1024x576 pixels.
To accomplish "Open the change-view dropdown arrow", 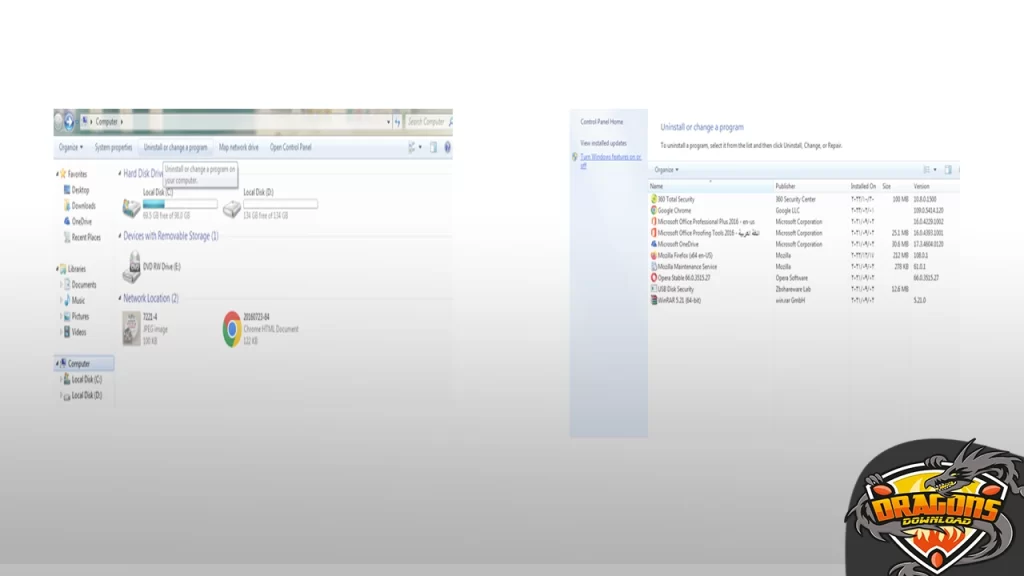I will tap(419, 146).
